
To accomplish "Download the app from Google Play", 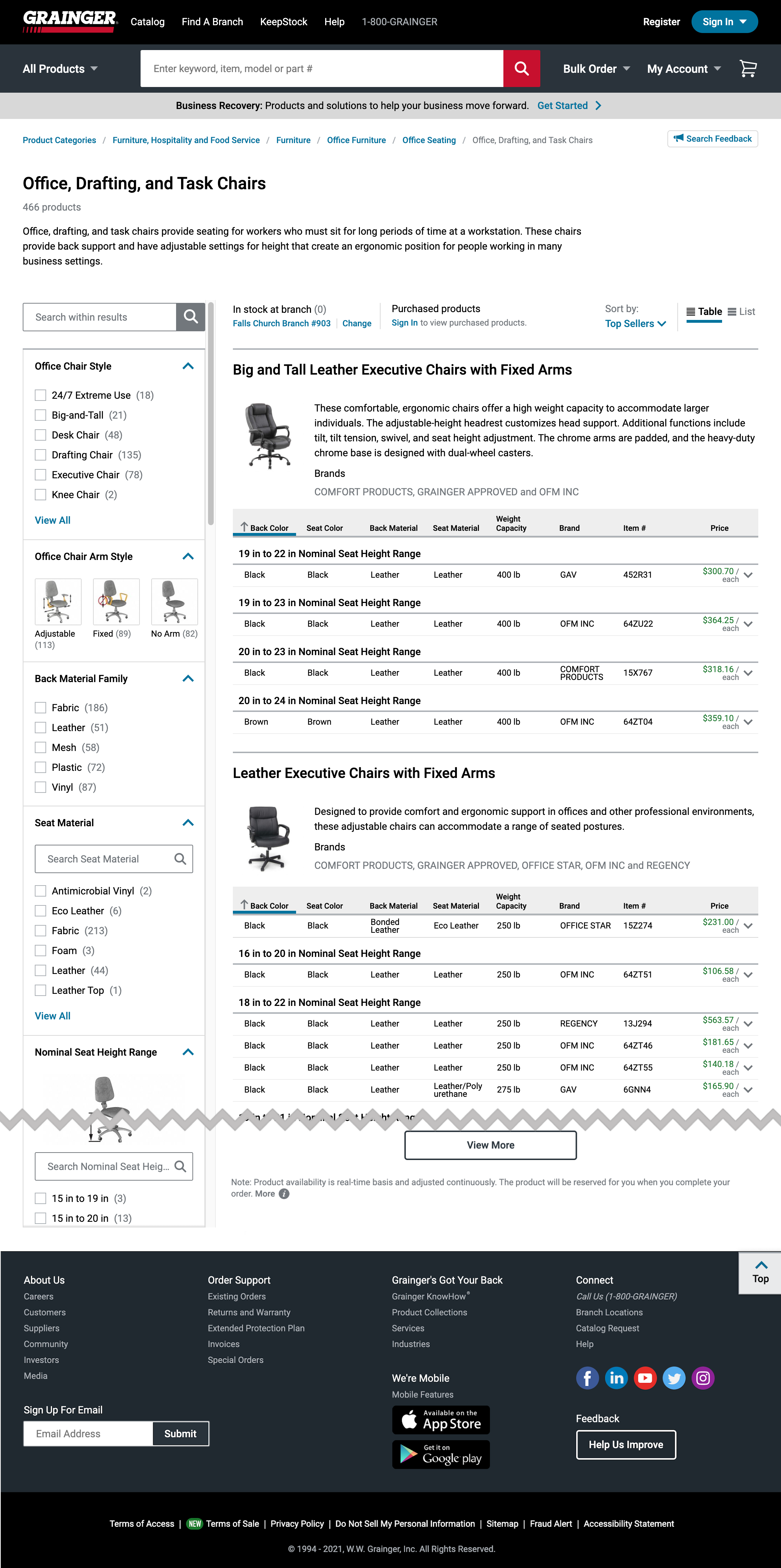I will click(440, 1455).
